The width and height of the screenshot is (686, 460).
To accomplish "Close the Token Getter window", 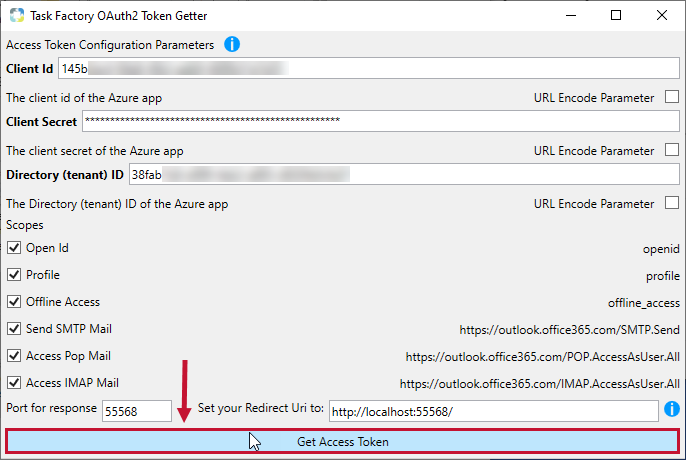I will (662, 15).
